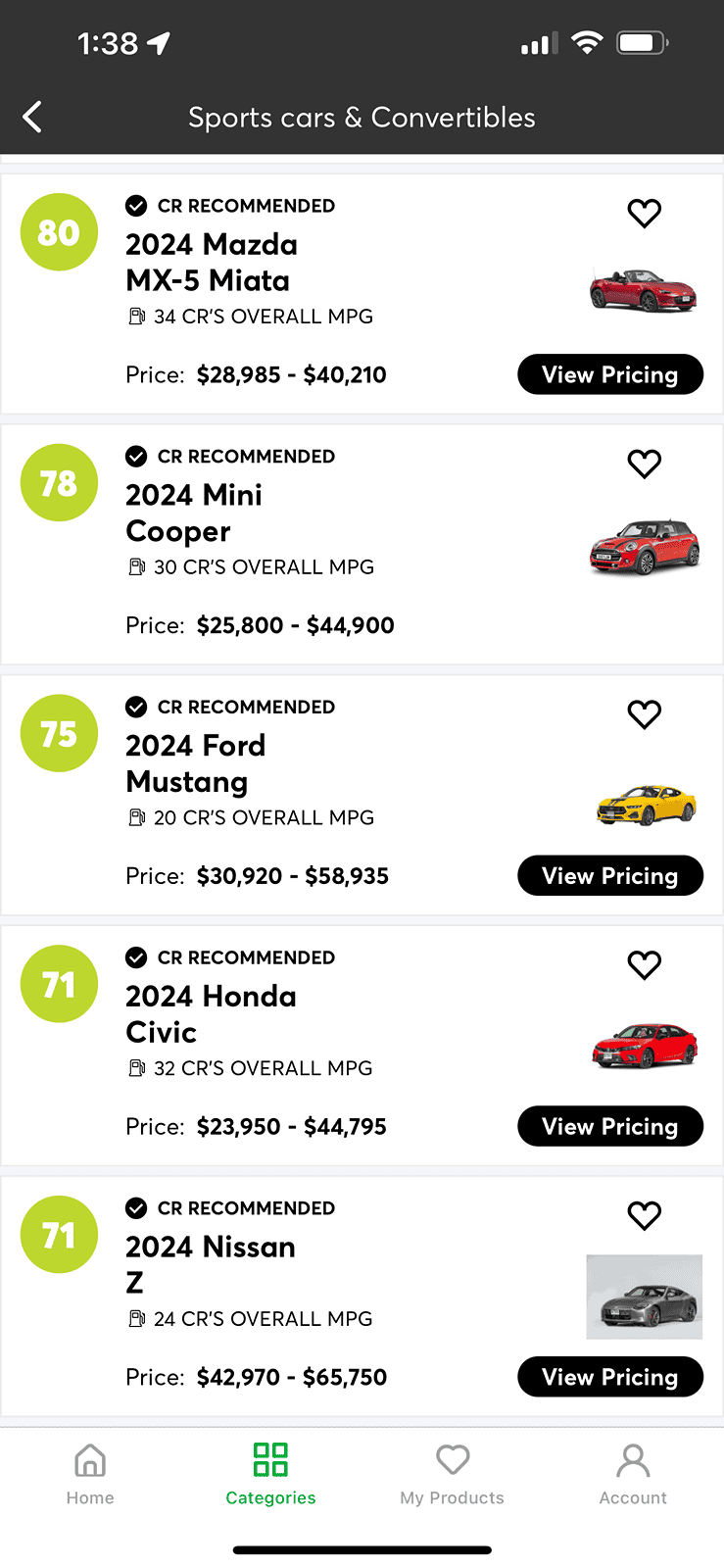The image size is (724, 1568).
Task: View Pricing for Nissan Z
Action: point(610,1377)
